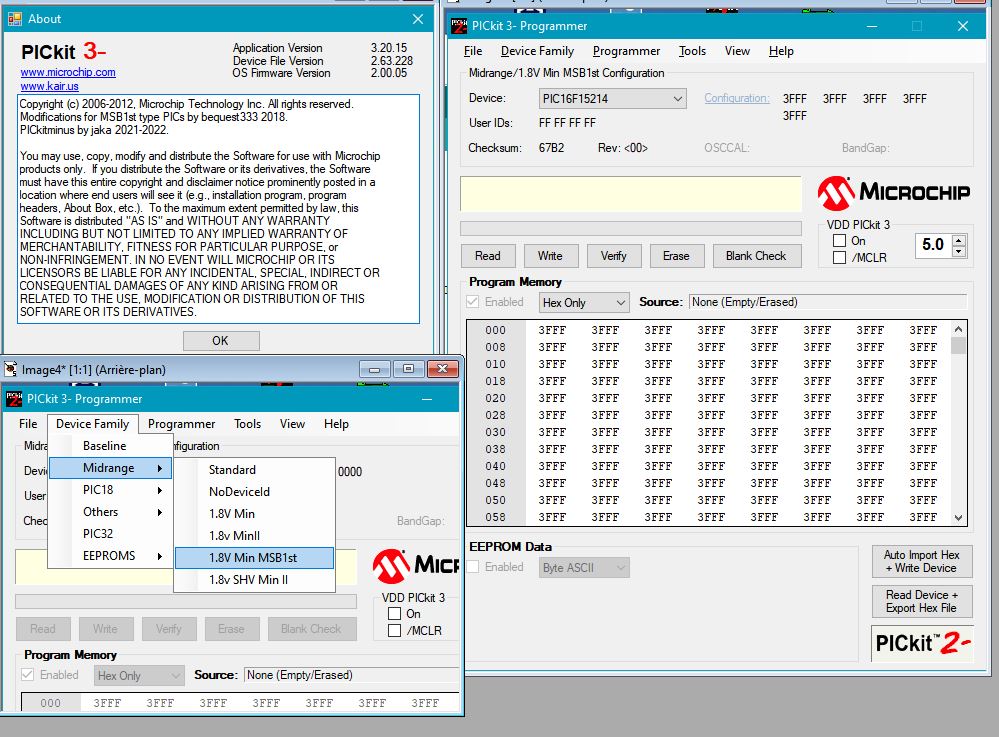
Task: Click Read Device + Export Hex File button
Action: click(922, 601)
